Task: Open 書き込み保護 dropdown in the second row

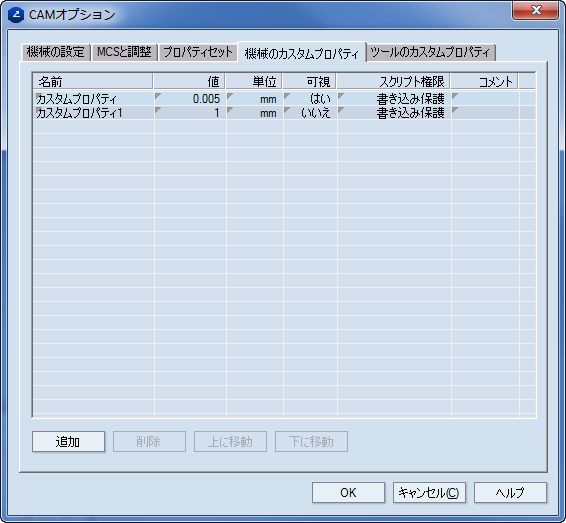Action: coord(394,113)
